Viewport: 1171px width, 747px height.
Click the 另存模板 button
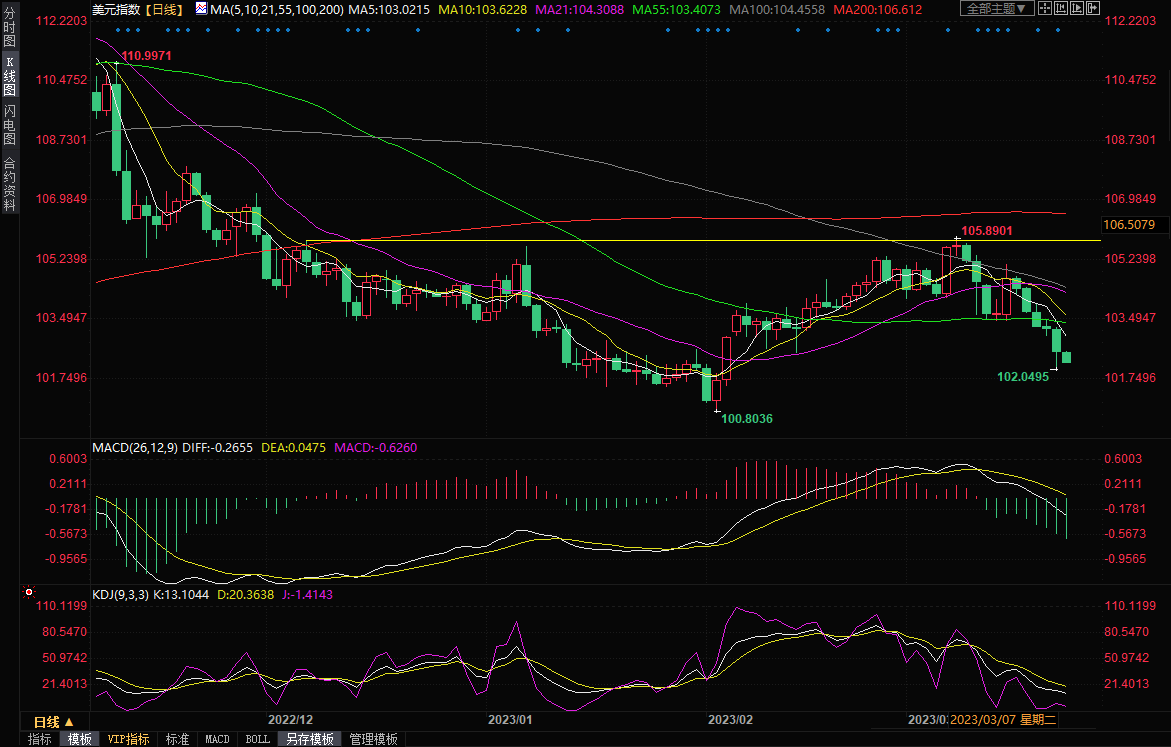(310, 739)
